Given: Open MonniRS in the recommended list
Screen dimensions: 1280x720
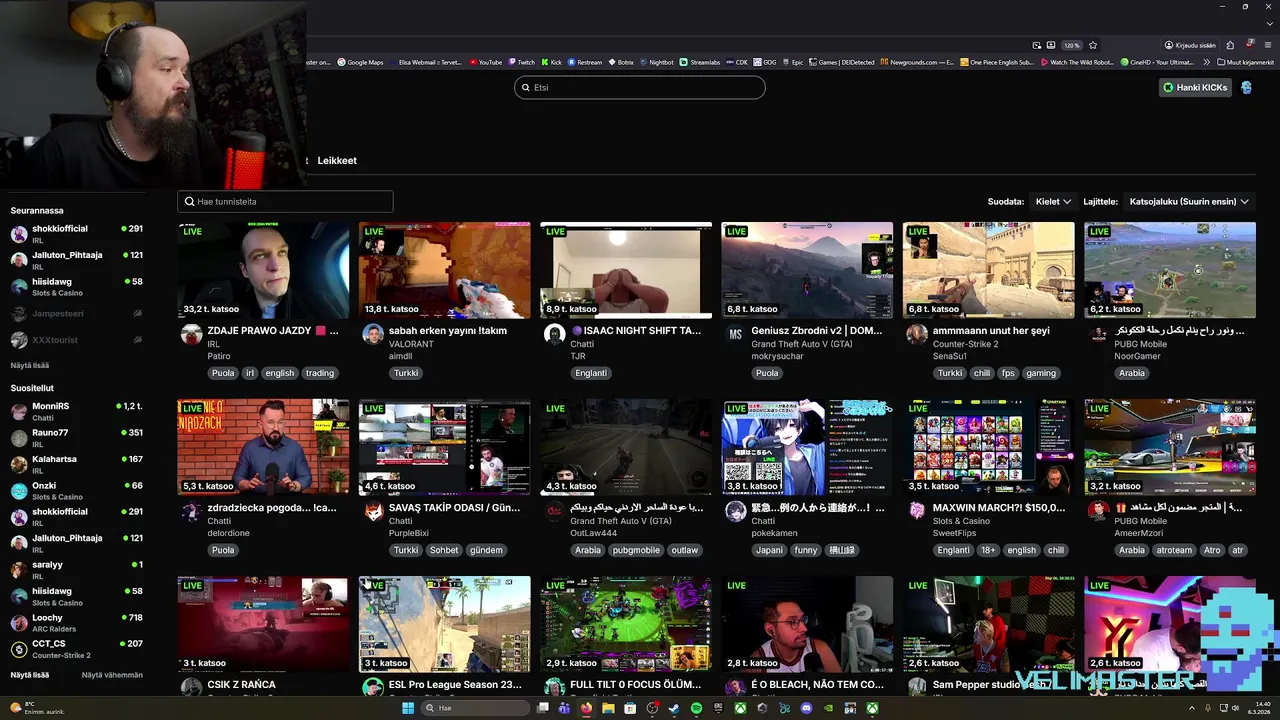Looking at the screenshot, I should (x=76, y=410).
